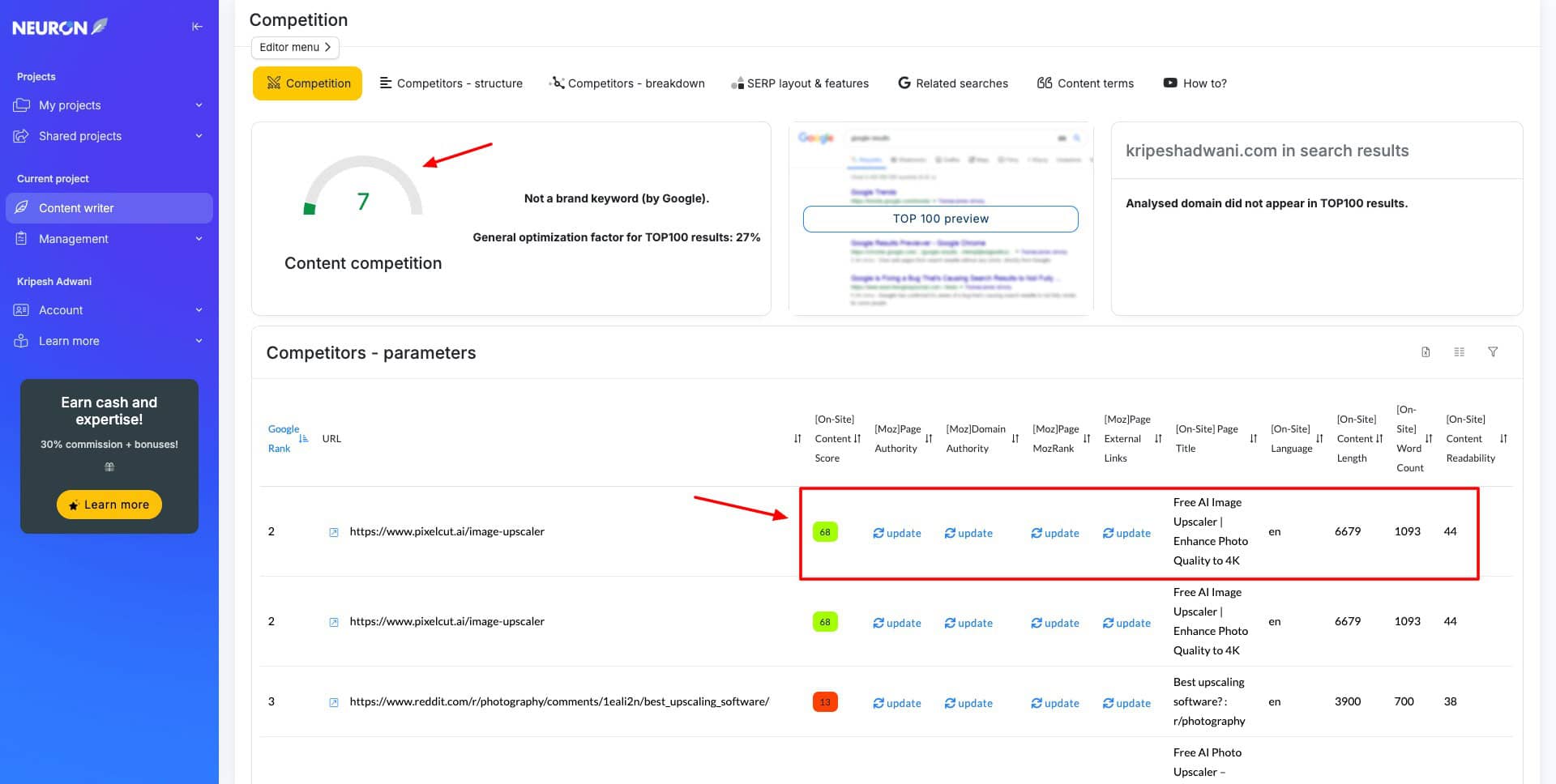Click the Google Rank column header

point(283,439)
